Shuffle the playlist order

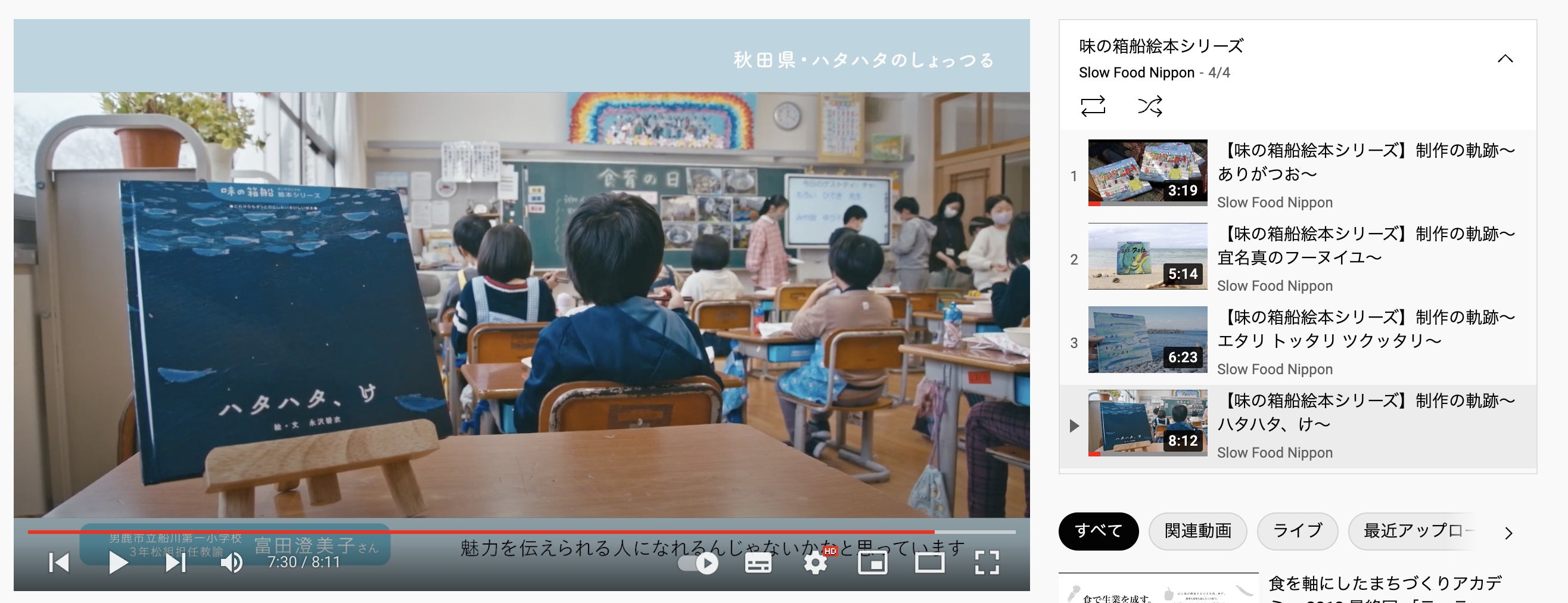click(1149, 106)
